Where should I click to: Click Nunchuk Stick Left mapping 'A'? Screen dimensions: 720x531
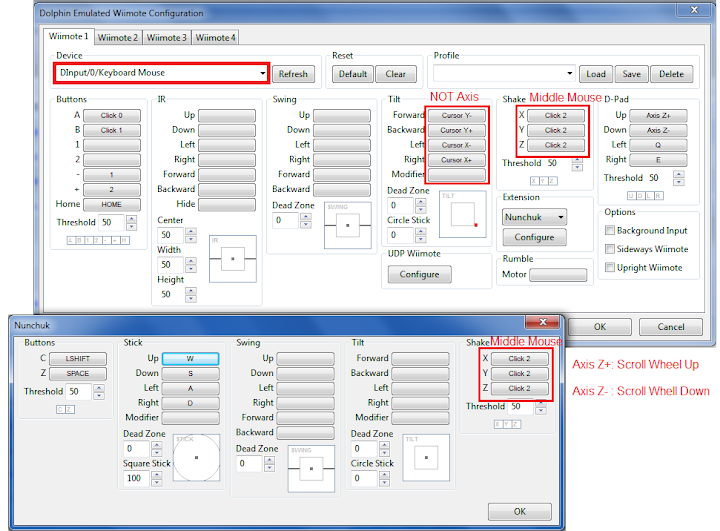(191, 389)
